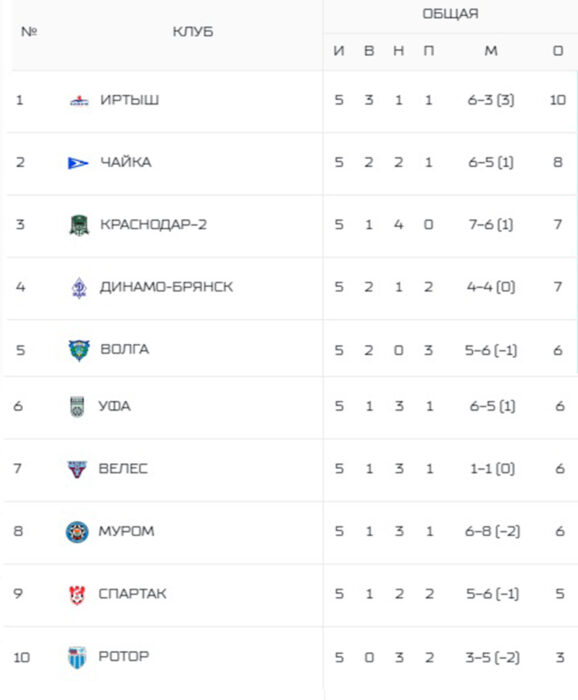The image size is (578, 700).
Task: Click the Муром round club logo
Action: pyautogui.click(x=77, y=532)
